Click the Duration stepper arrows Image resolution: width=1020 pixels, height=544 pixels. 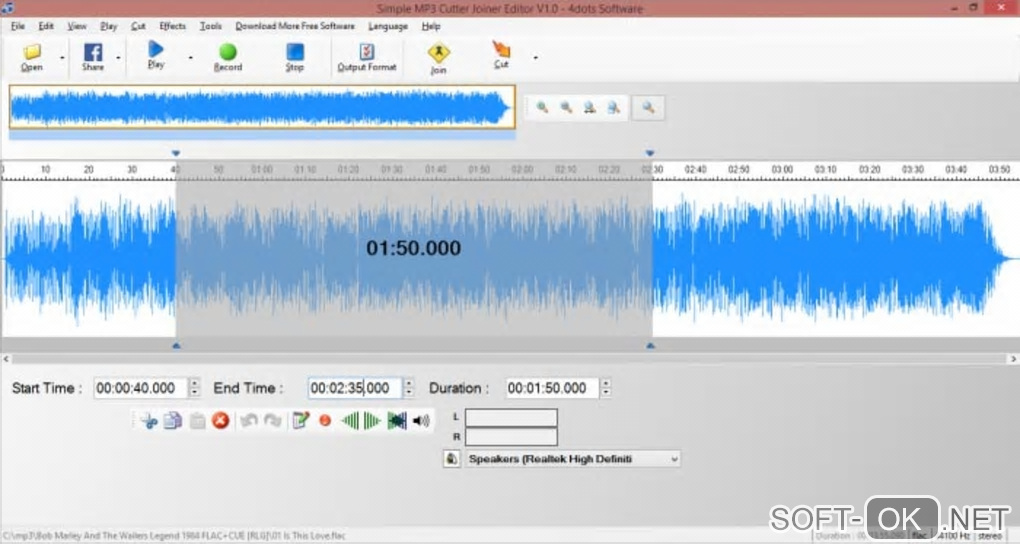[606, 388]
